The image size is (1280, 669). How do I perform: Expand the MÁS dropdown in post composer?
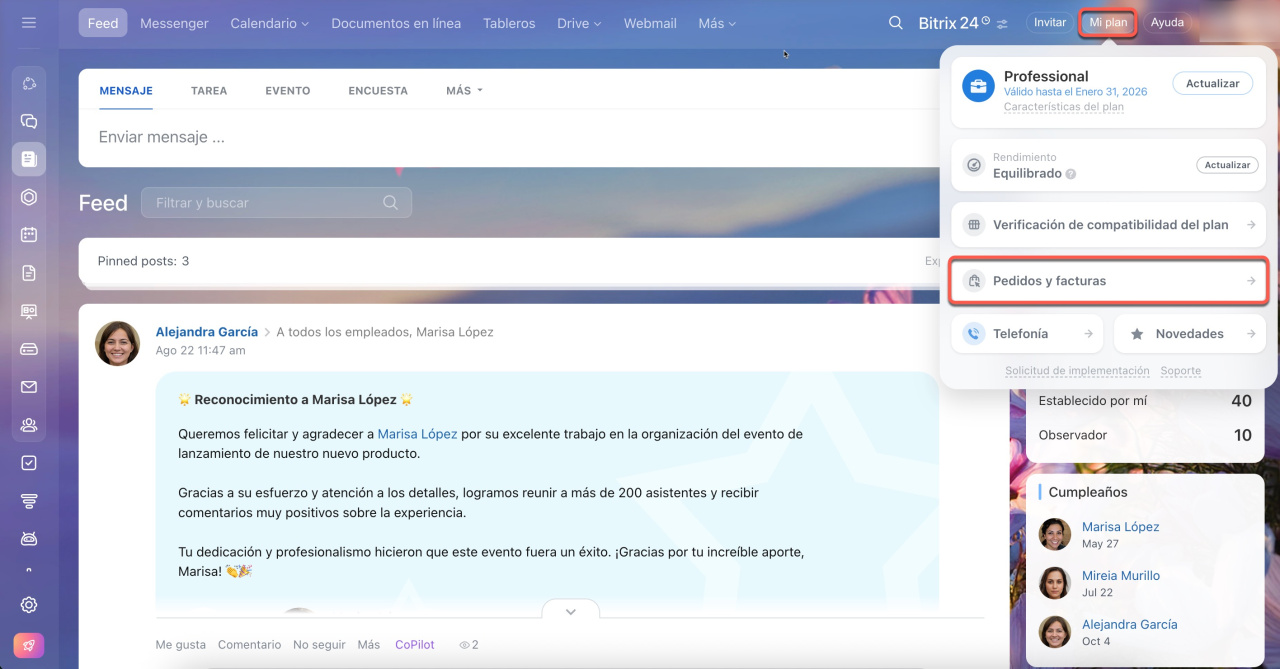(464, 90)
